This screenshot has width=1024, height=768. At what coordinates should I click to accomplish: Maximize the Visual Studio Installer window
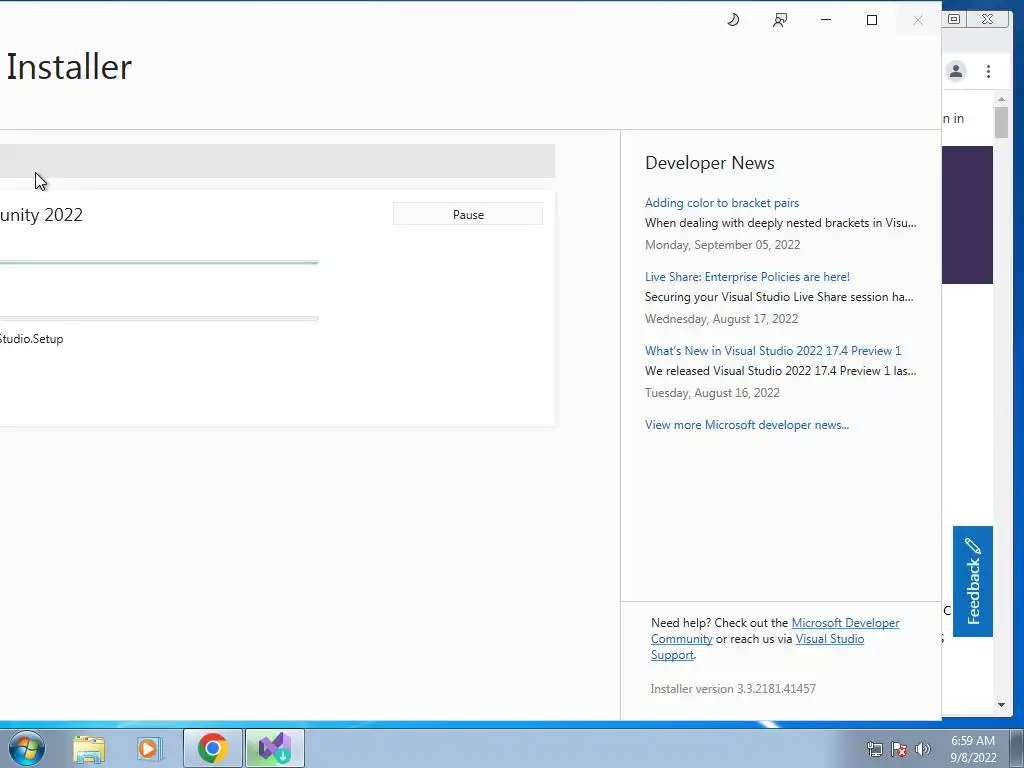(872, 20)
